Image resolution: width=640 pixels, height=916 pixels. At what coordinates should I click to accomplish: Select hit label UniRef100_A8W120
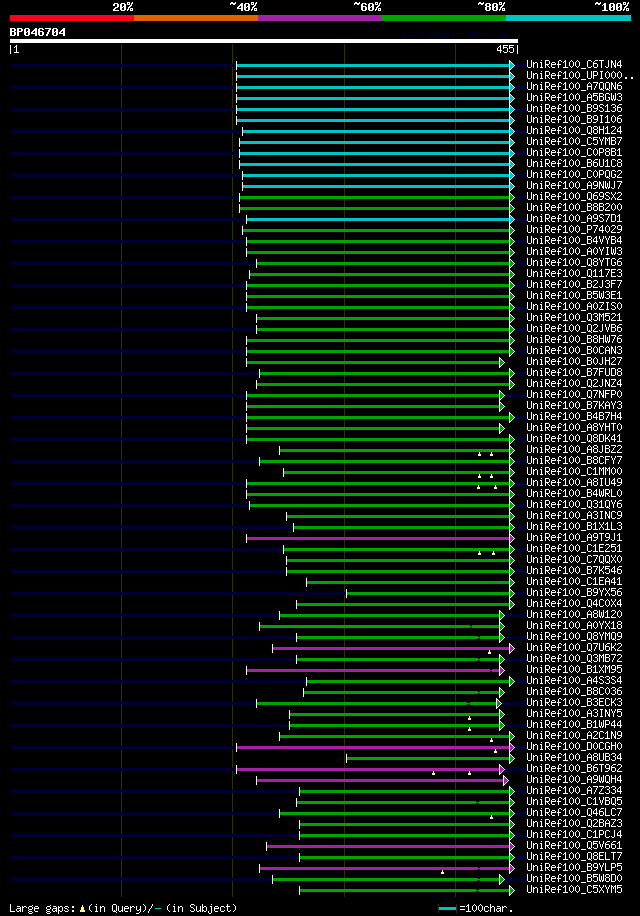tap(574, 615)
